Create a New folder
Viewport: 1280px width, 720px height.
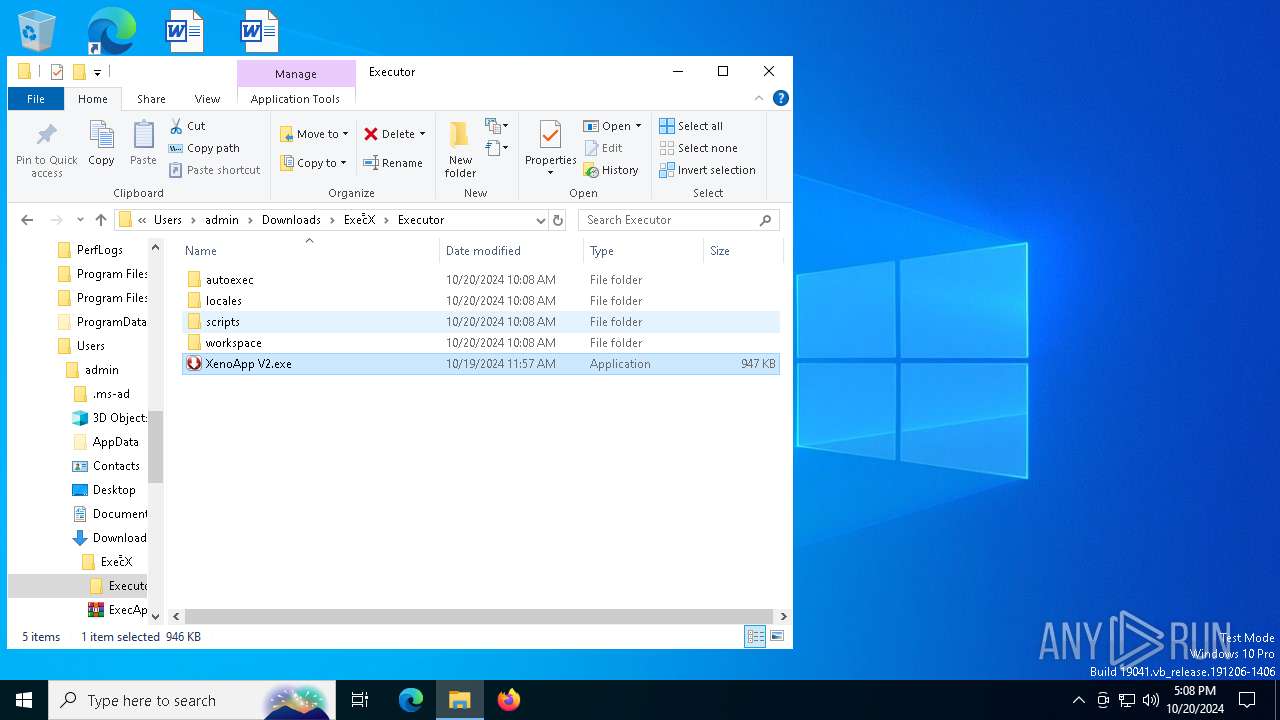(x=460, y=149)
